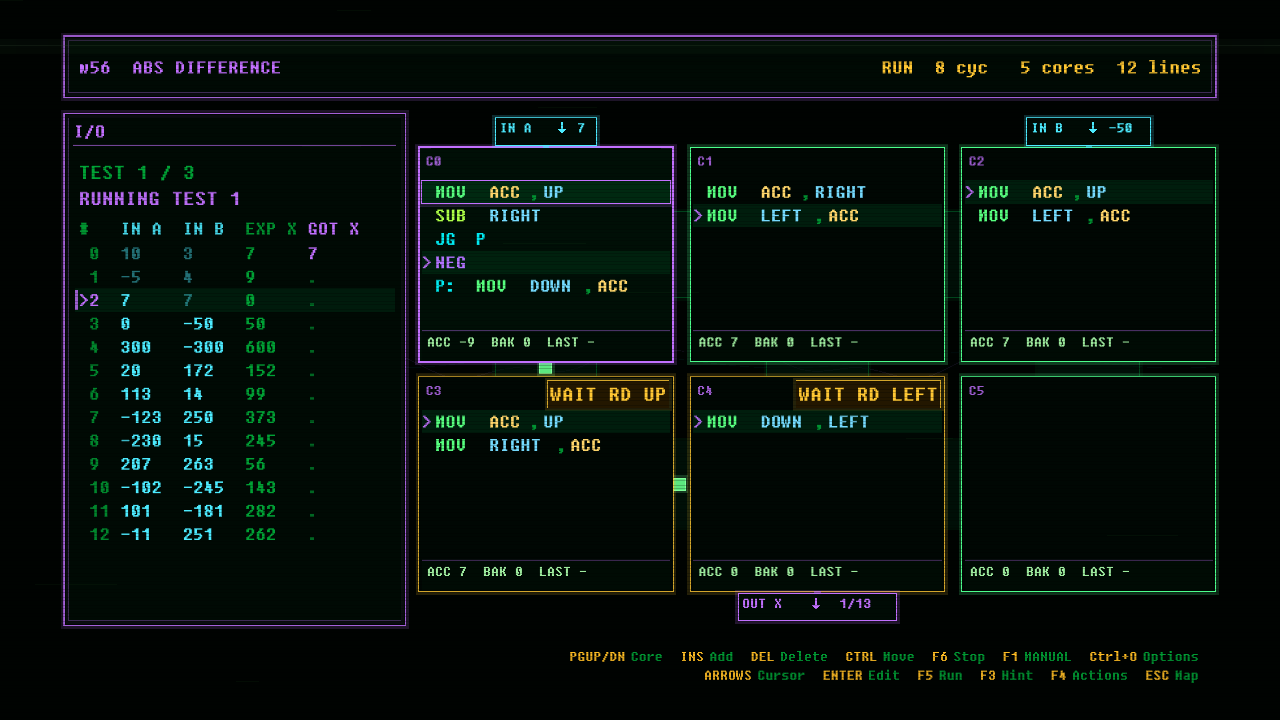Screen dimensions: 1280x720
Task: Click the IN A column header
Action: point(141,229)
